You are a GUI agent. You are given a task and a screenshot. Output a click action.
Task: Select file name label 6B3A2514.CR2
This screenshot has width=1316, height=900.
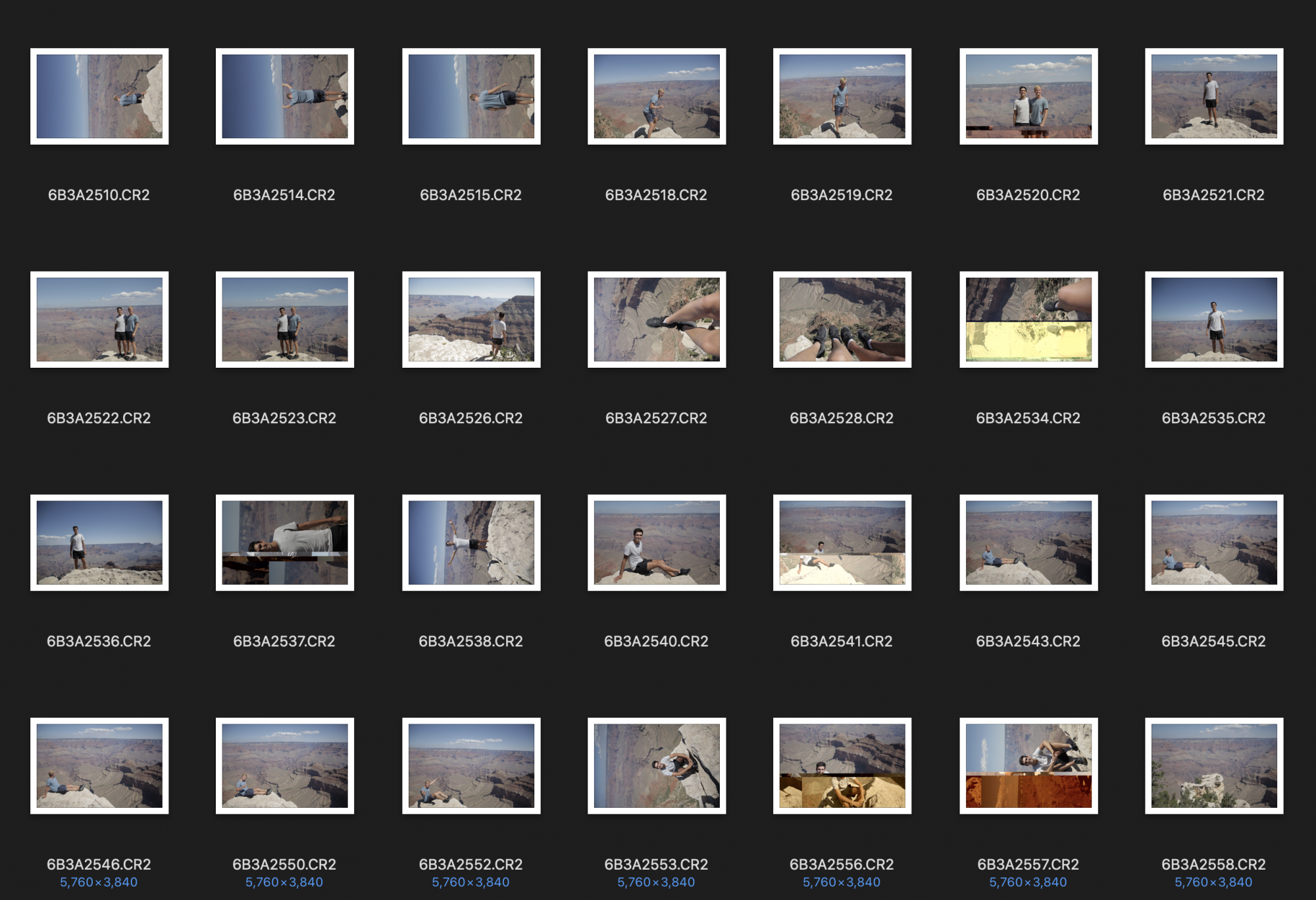[284, 195]
